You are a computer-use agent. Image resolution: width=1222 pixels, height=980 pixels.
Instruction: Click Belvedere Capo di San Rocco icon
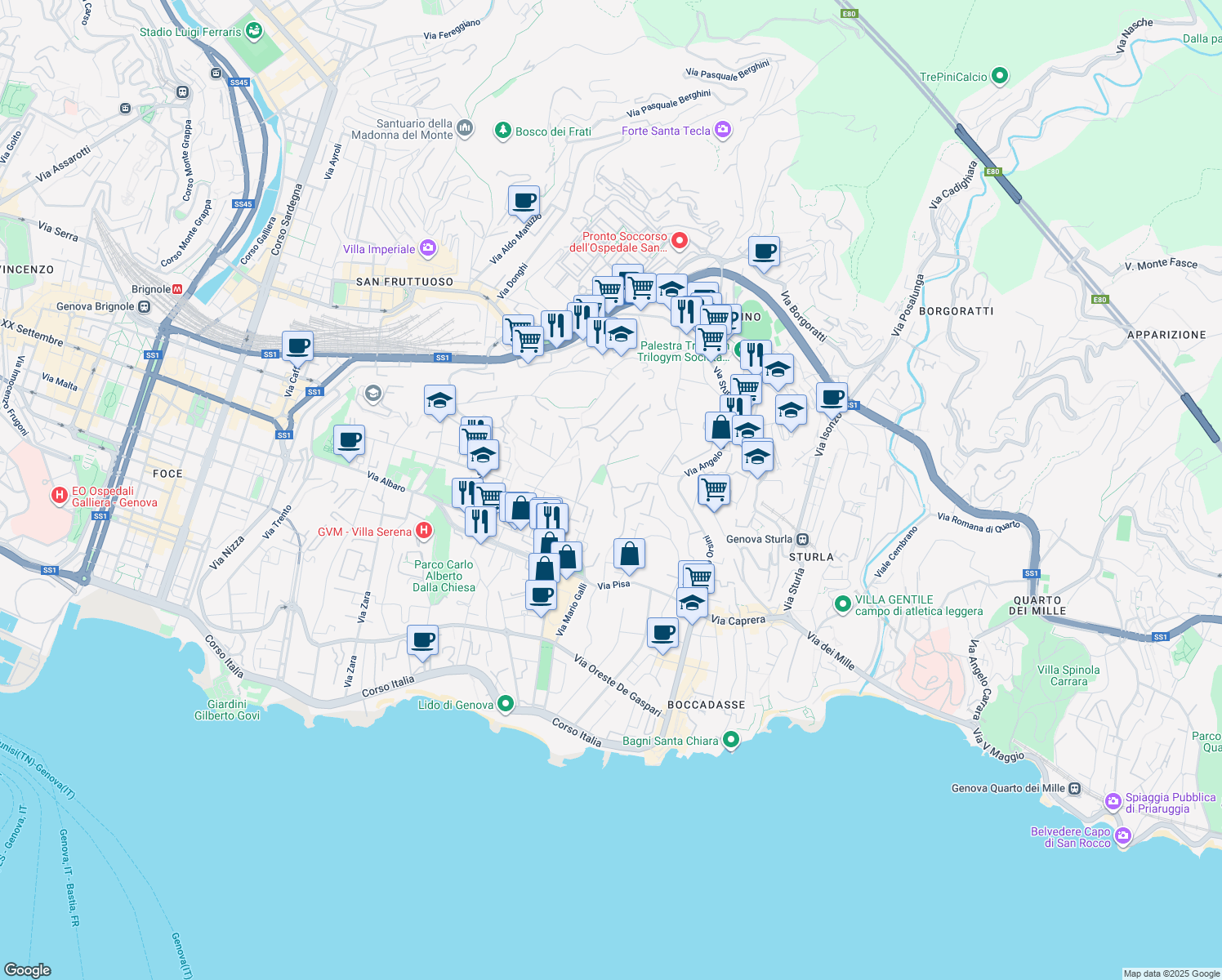click(x=1123, y=835)
